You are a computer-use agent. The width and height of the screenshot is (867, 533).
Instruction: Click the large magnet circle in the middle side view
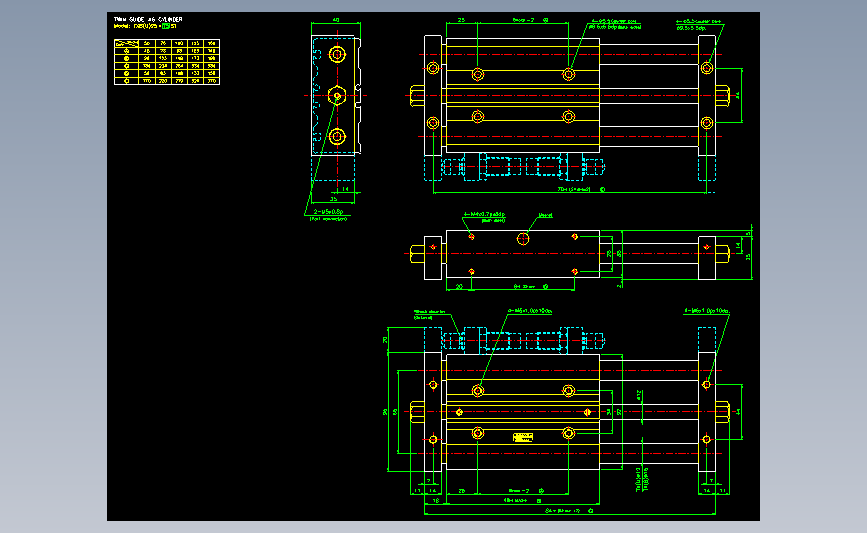click(x=523, y=239)
